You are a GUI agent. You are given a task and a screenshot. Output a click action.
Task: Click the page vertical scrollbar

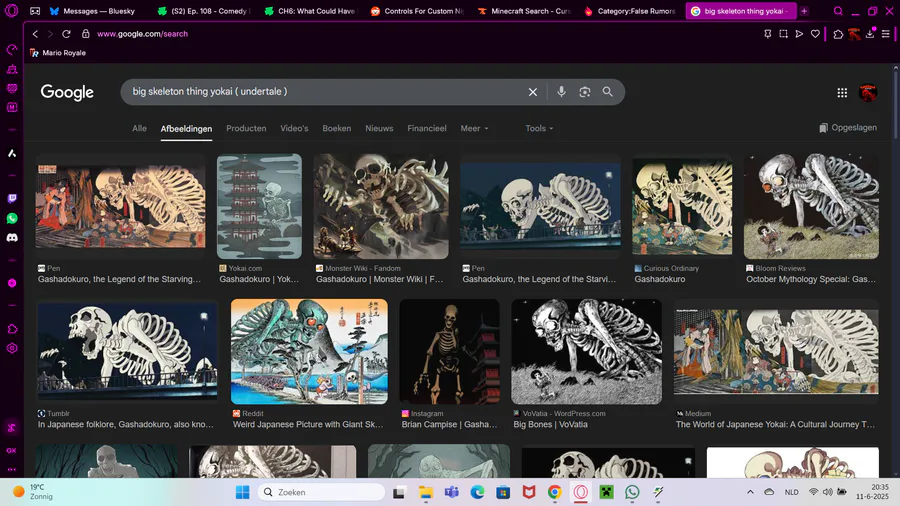tap(895, 103)
